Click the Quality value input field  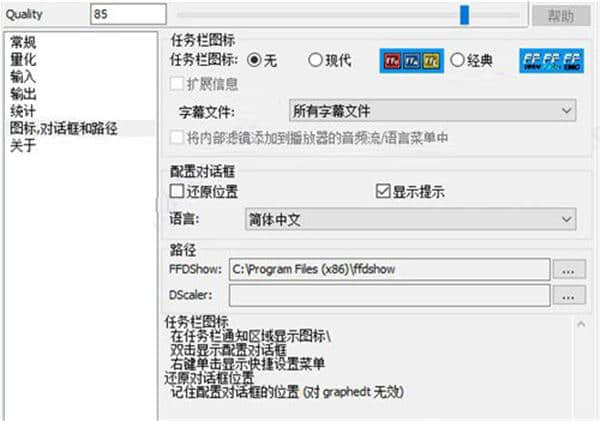coord(128,14)
